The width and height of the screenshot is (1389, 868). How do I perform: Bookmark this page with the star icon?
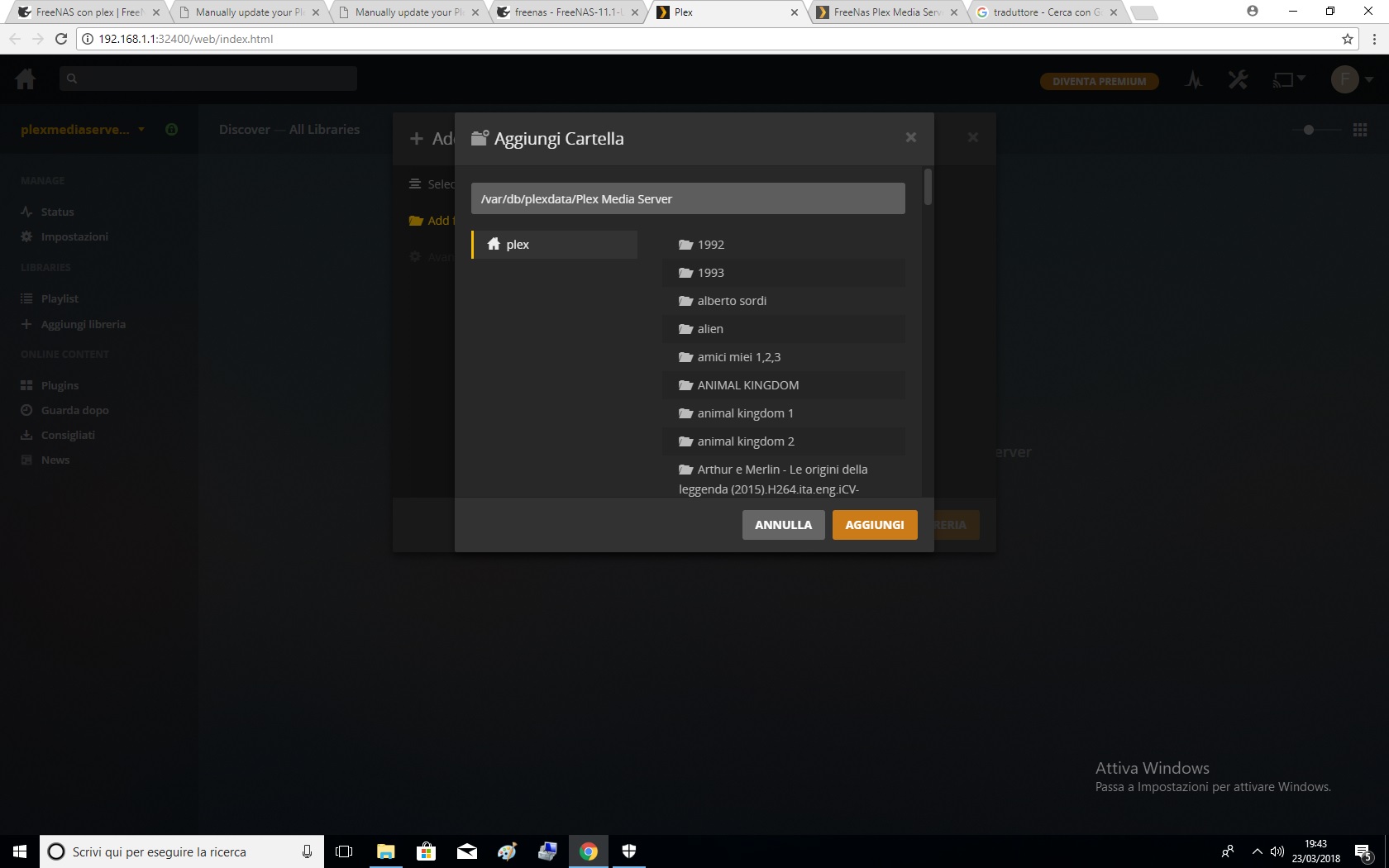coord(1348,39)
